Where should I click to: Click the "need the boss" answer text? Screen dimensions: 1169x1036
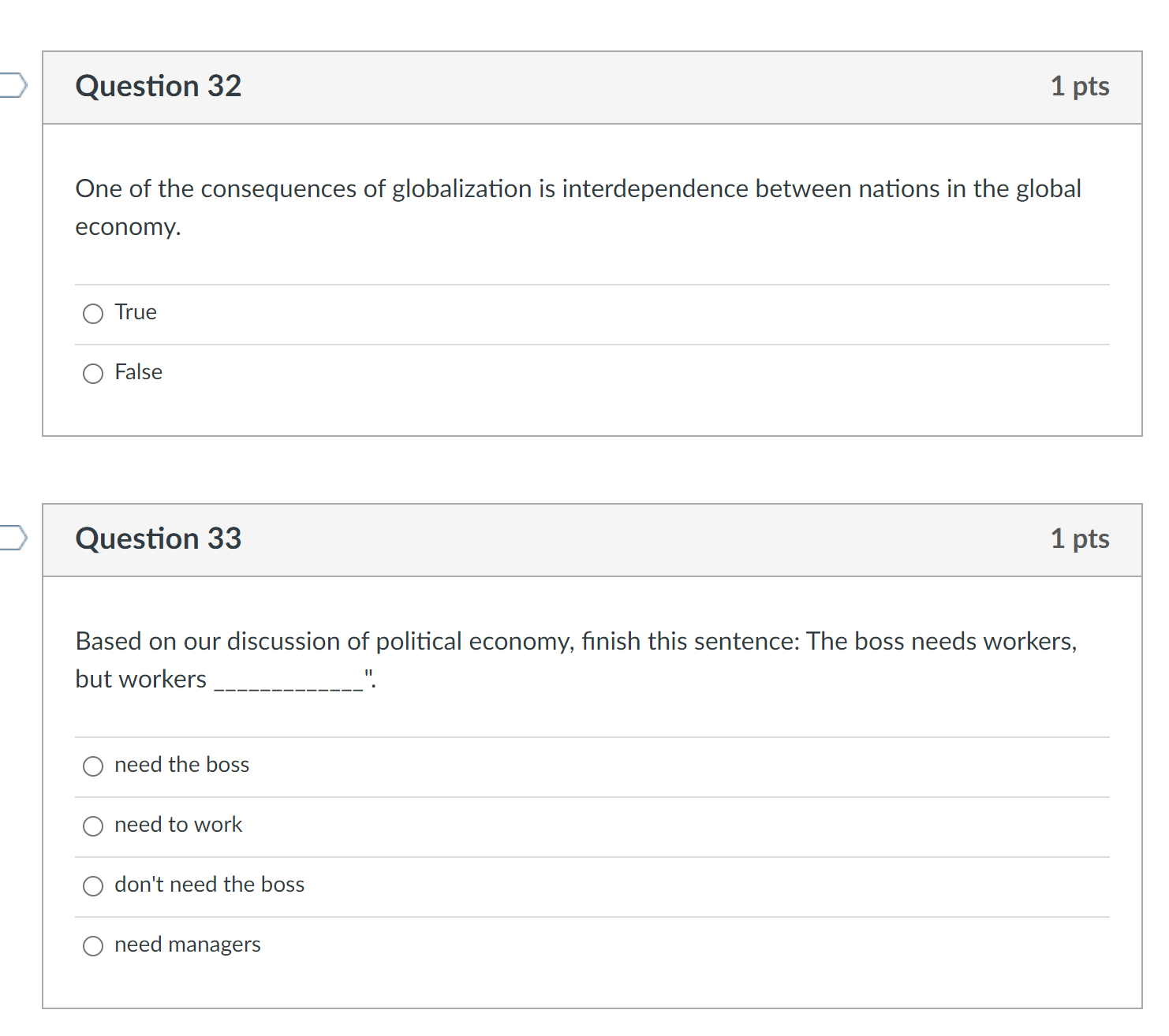(x=182, y=765)
